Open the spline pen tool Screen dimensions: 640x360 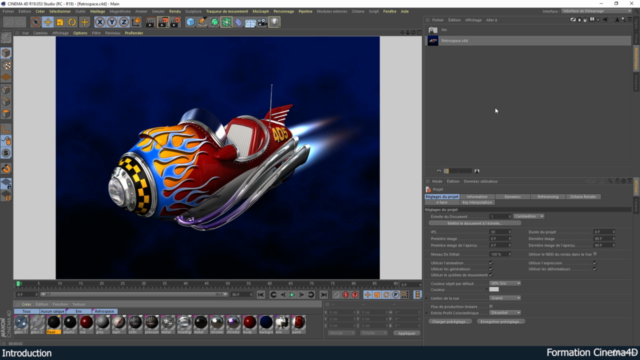pyautogui.click(x=202, y=22)
